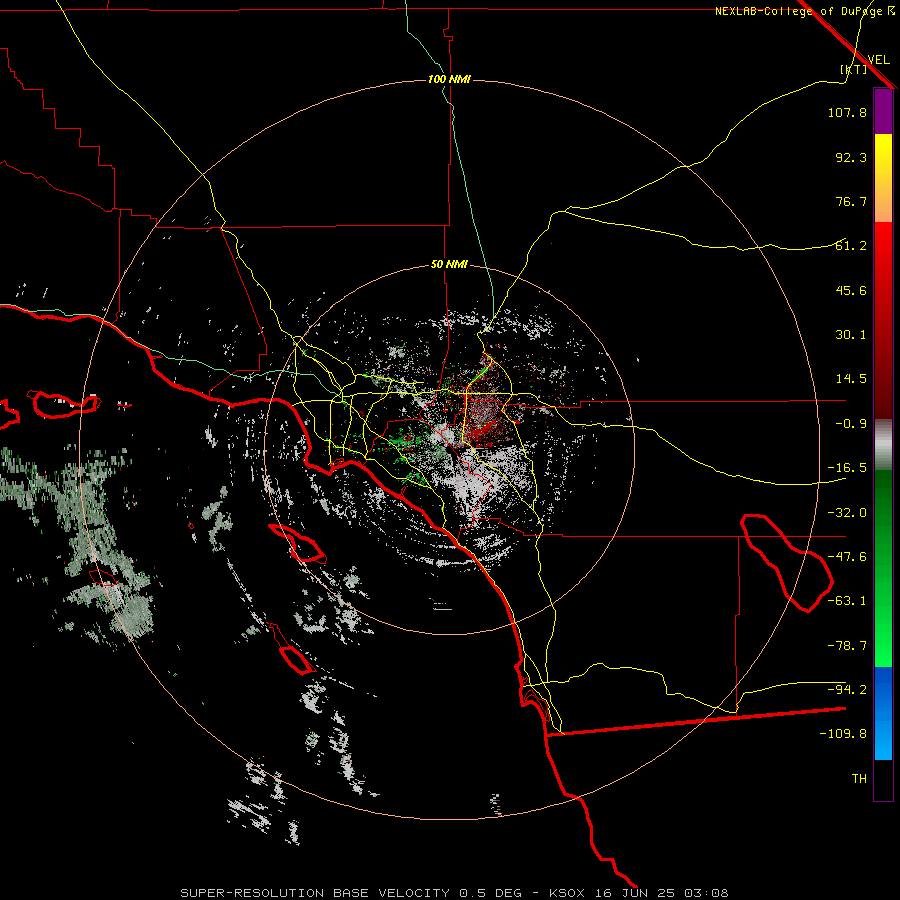
Task: Click the yellow segment of the velocity color bar
Action: pos(883,178)
